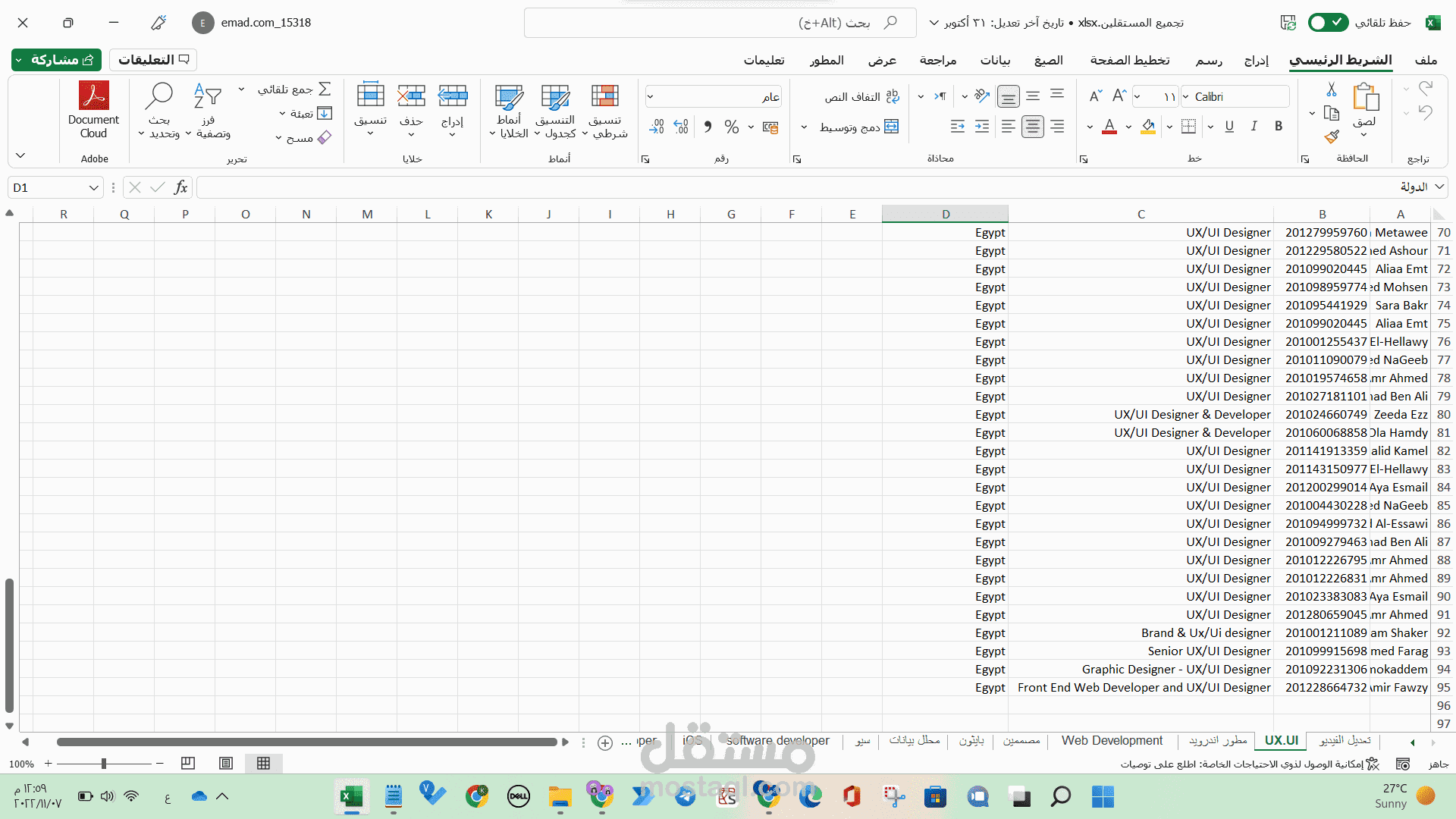Open the Calibri font name dropdown

tap(1186, 96)
